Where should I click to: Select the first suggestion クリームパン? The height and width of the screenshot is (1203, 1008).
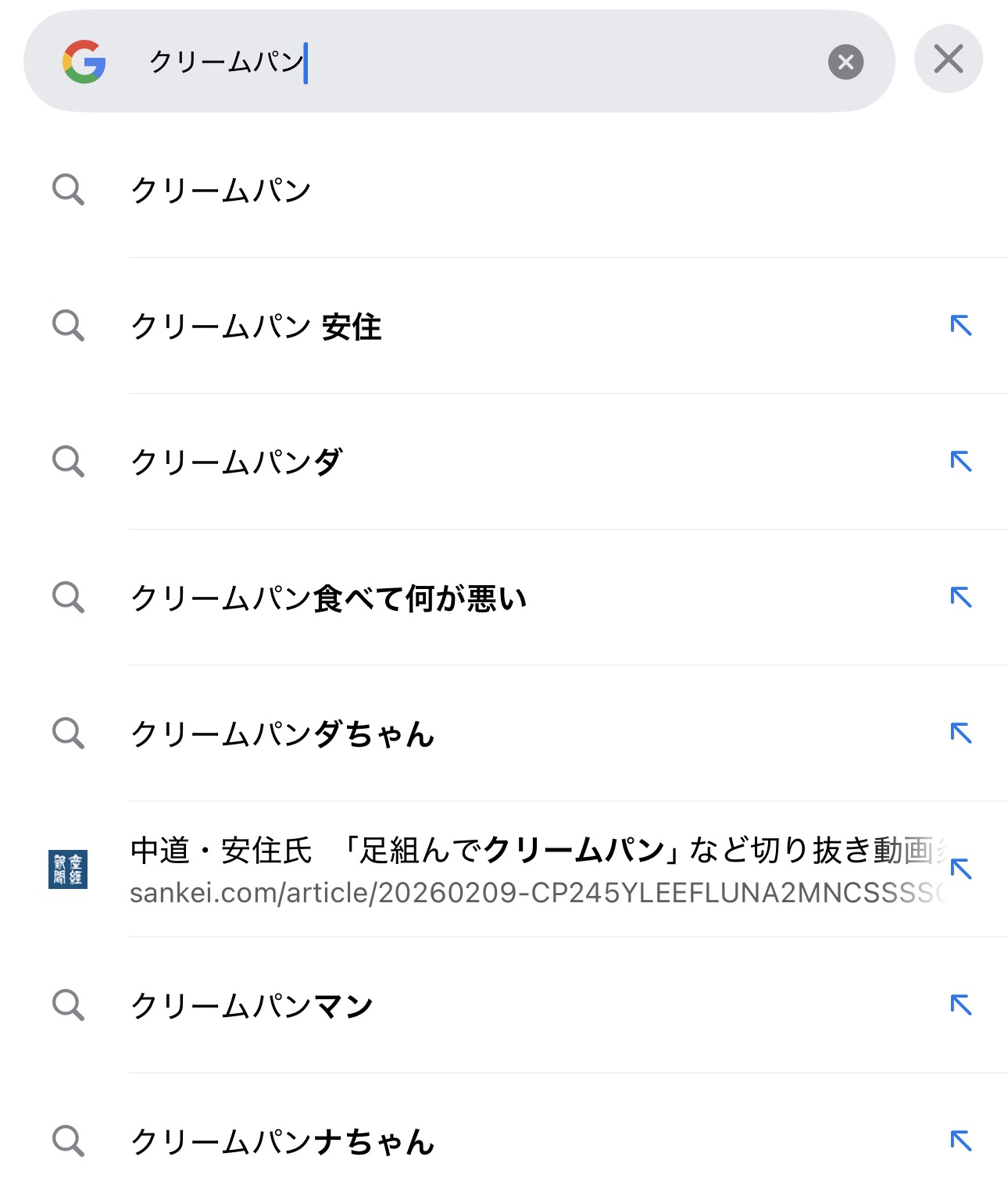click(221, 191)
